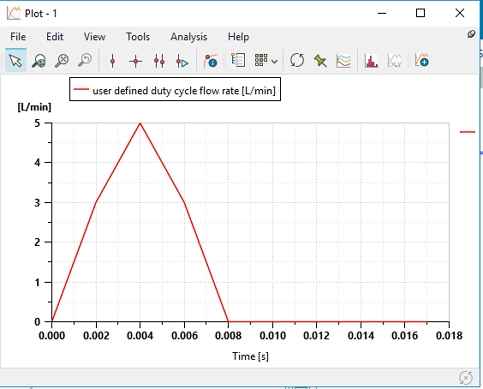Viewport: 483px width, 389px height.
Task: Click the red curve marker right of plot
Action: (467, 132)
